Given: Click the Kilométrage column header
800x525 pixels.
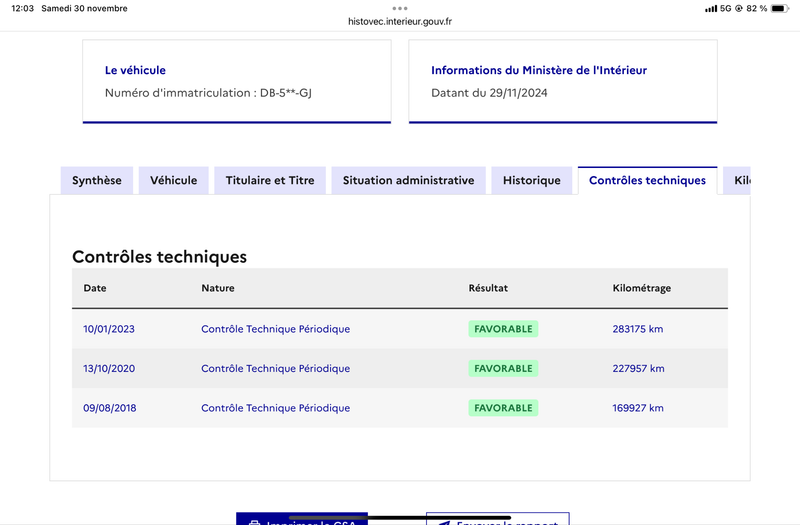Looking at the screenshot, I should (x=642, y=288).
